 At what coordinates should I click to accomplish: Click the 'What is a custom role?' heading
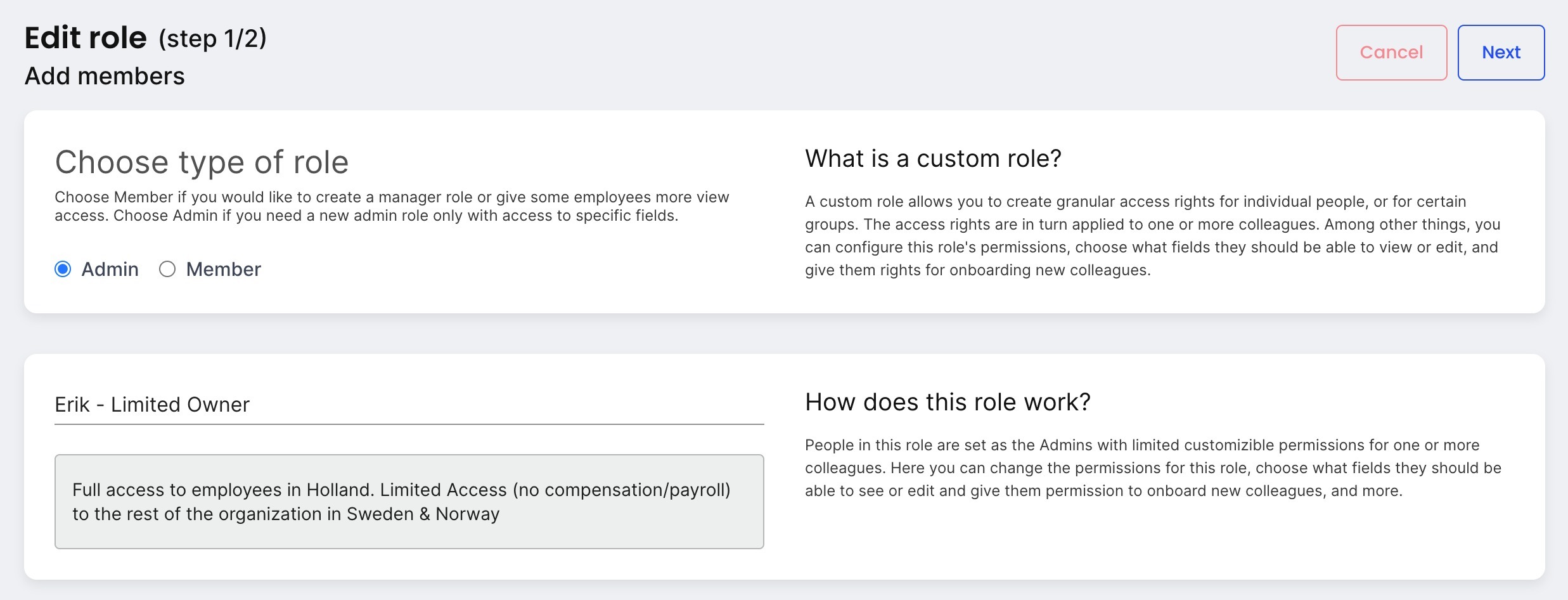[933, 159]
